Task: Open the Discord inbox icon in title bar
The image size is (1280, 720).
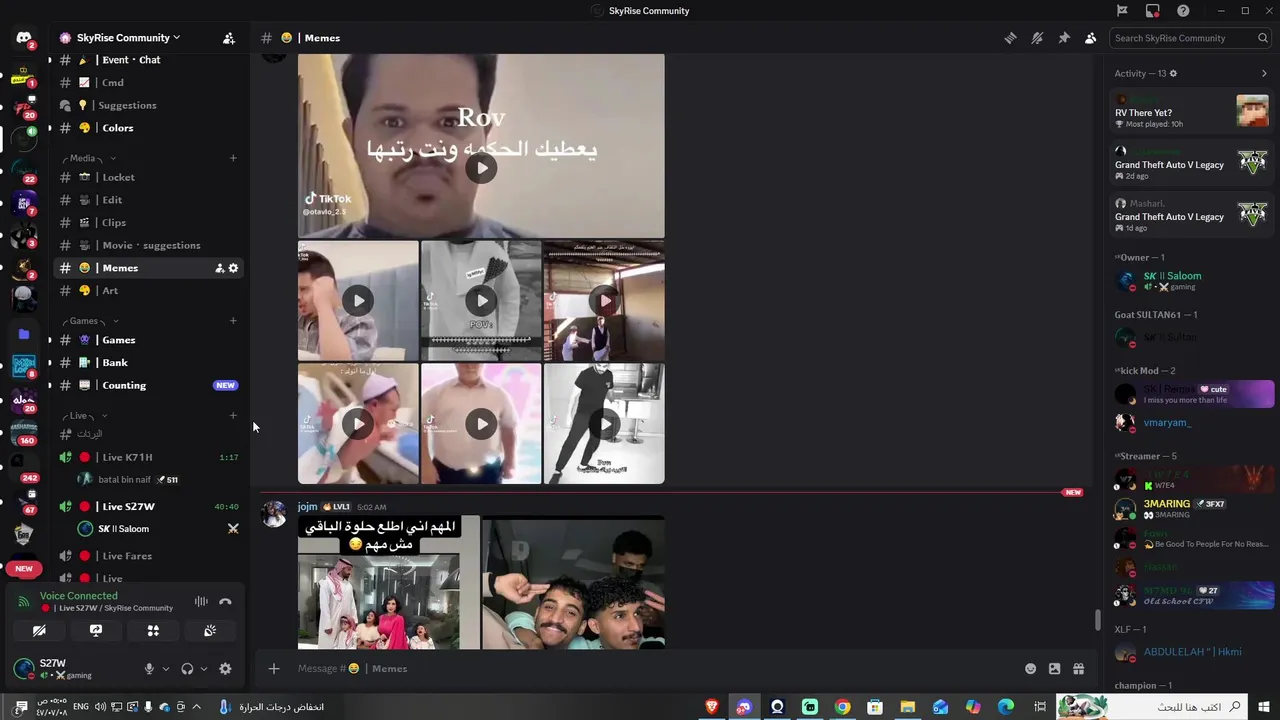Action: [x=1153, y=11]
